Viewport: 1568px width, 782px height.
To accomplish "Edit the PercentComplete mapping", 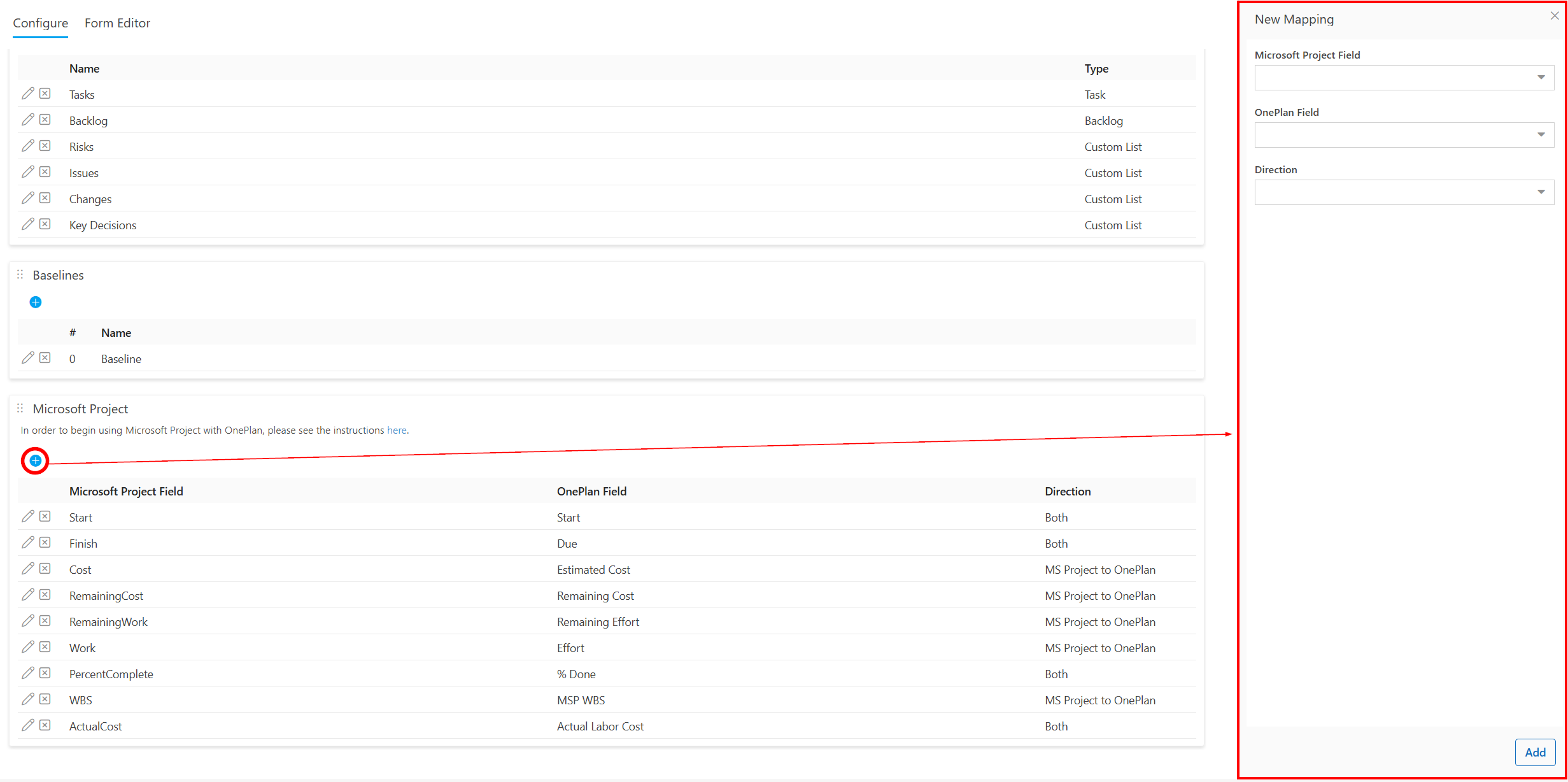I will point(27,673).
